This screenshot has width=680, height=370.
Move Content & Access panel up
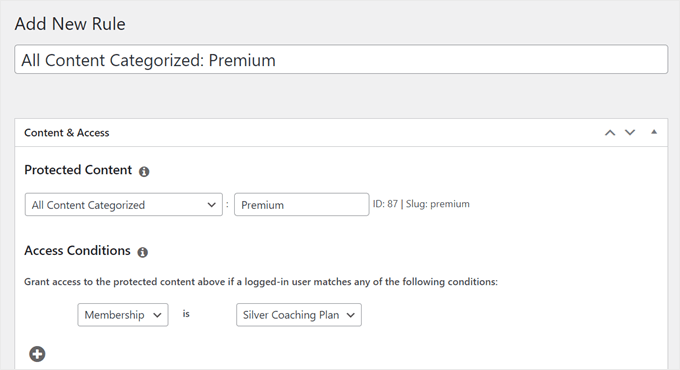click(x=610, y=133)
